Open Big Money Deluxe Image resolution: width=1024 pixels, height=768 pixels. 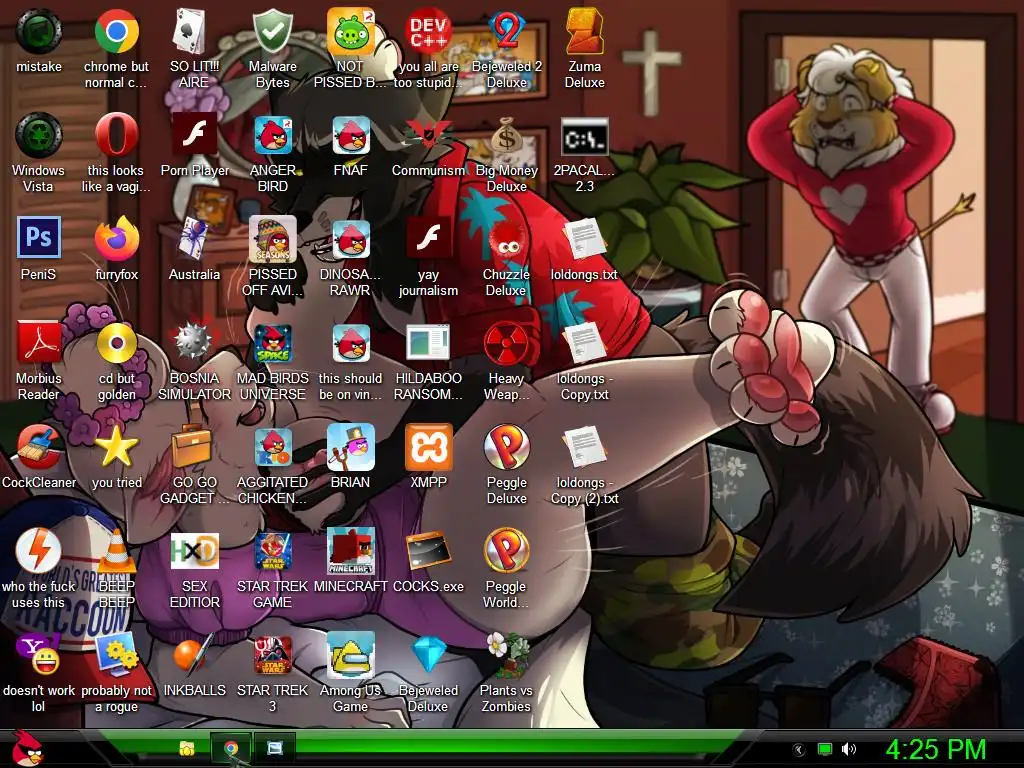[x=506, y=135]
